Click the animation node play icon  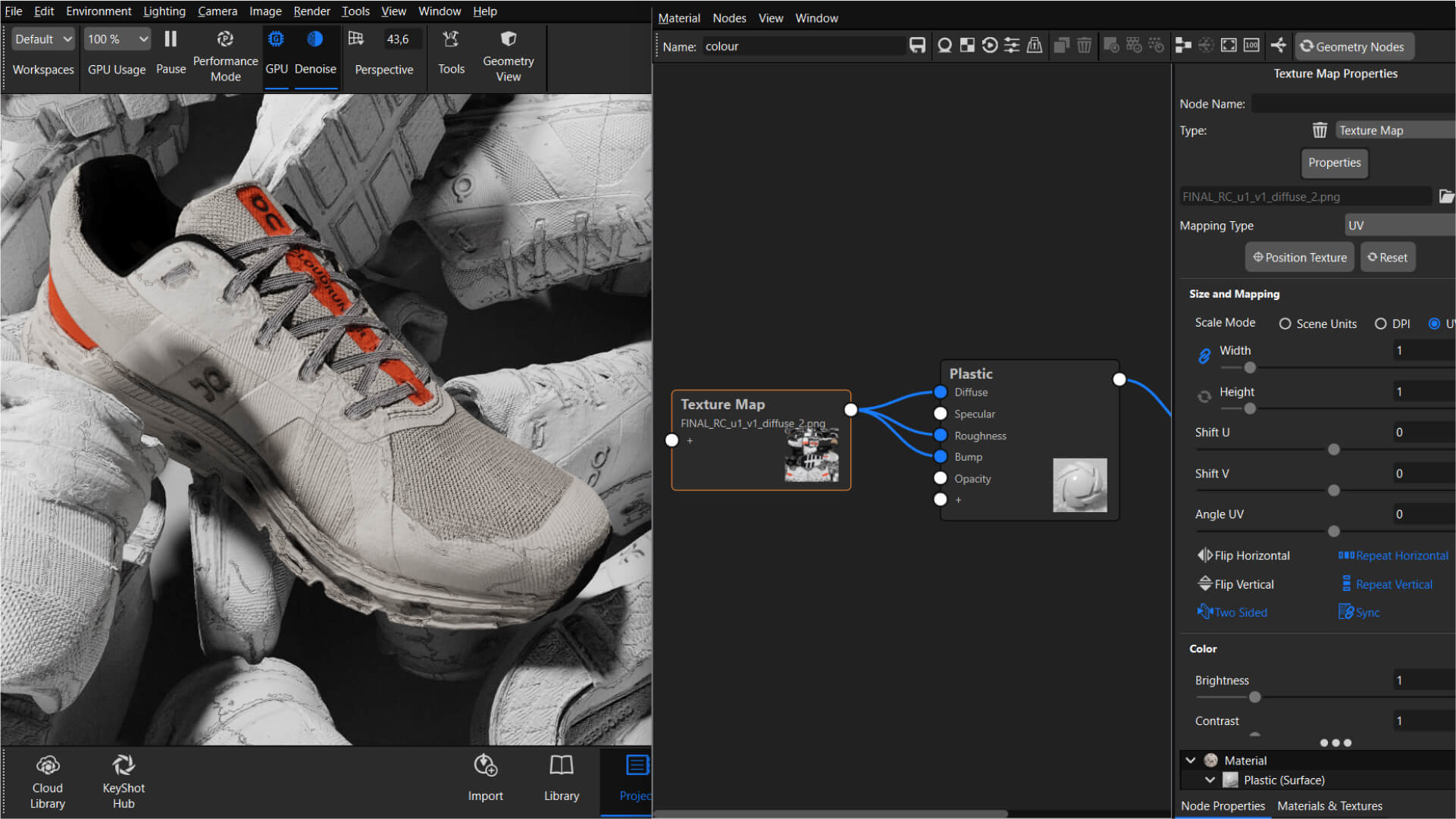pos(990,45)
